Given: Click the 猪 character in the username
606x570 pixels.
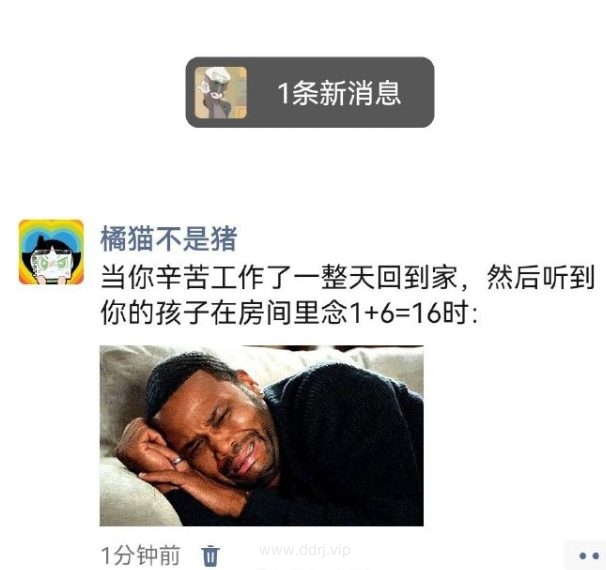Looking at the screenshot, I should tap(223, 240).
